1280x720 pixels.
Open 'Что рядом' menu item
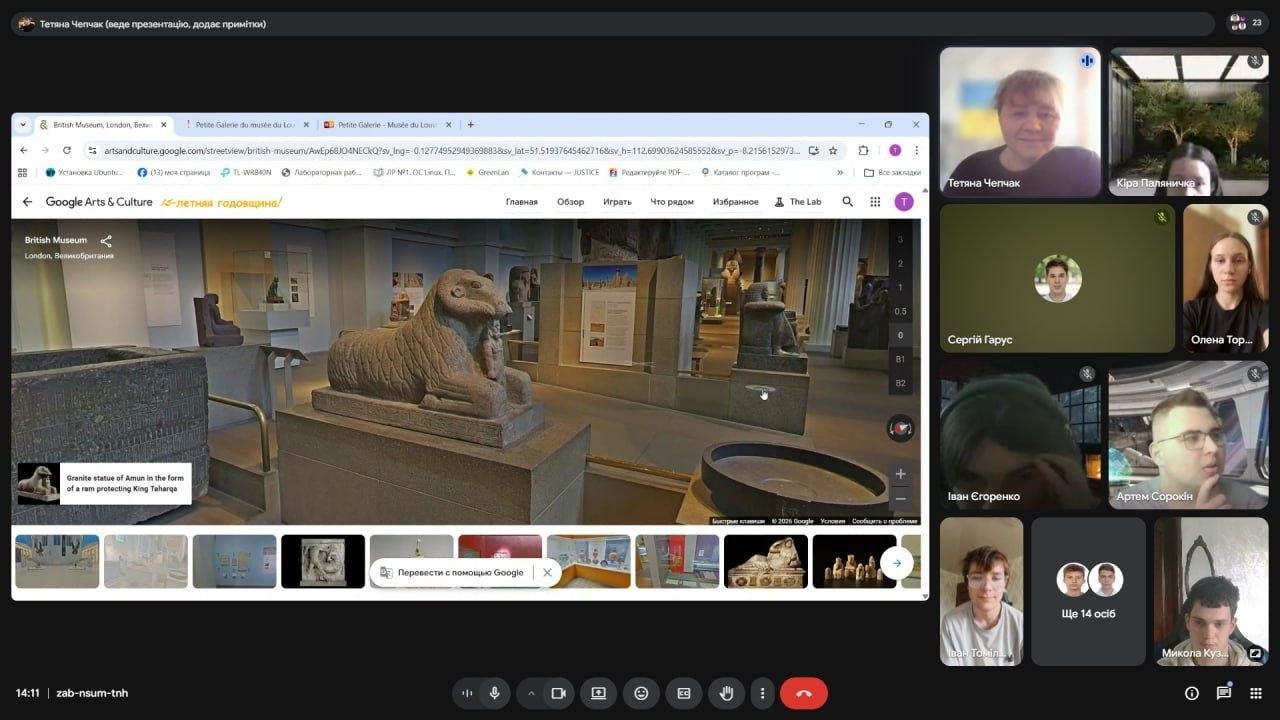pyautogui.click(x=672, y=202)
